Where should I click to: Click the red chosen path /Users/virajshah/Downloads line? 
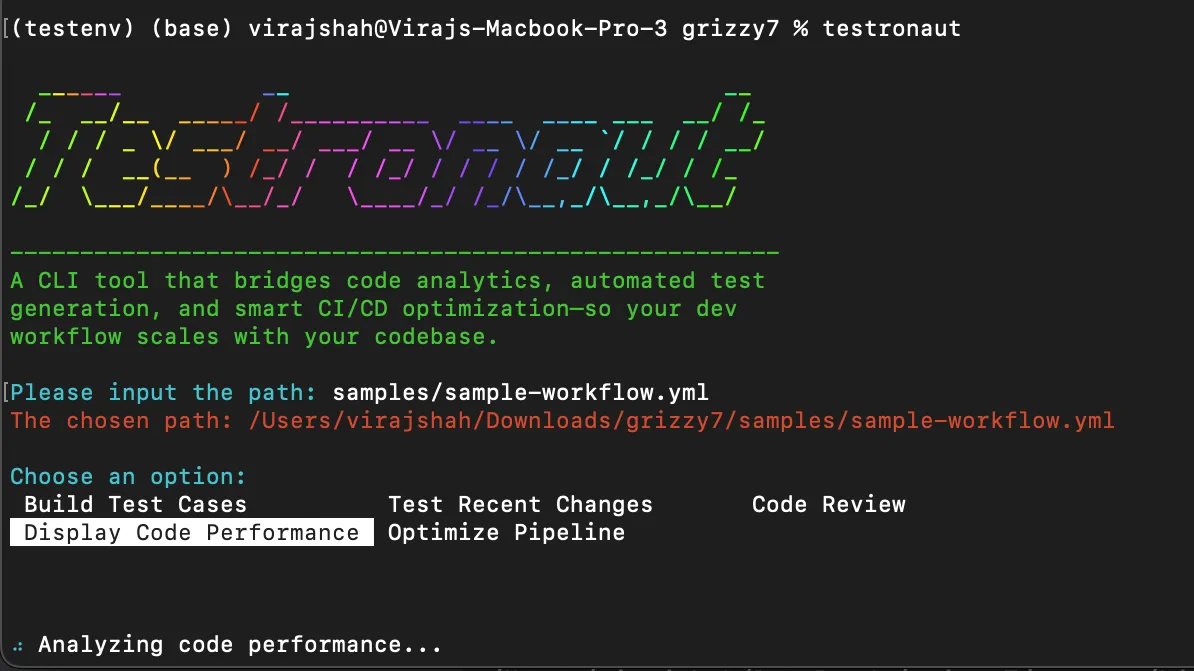pyautogui.click(x=562, y=420)
